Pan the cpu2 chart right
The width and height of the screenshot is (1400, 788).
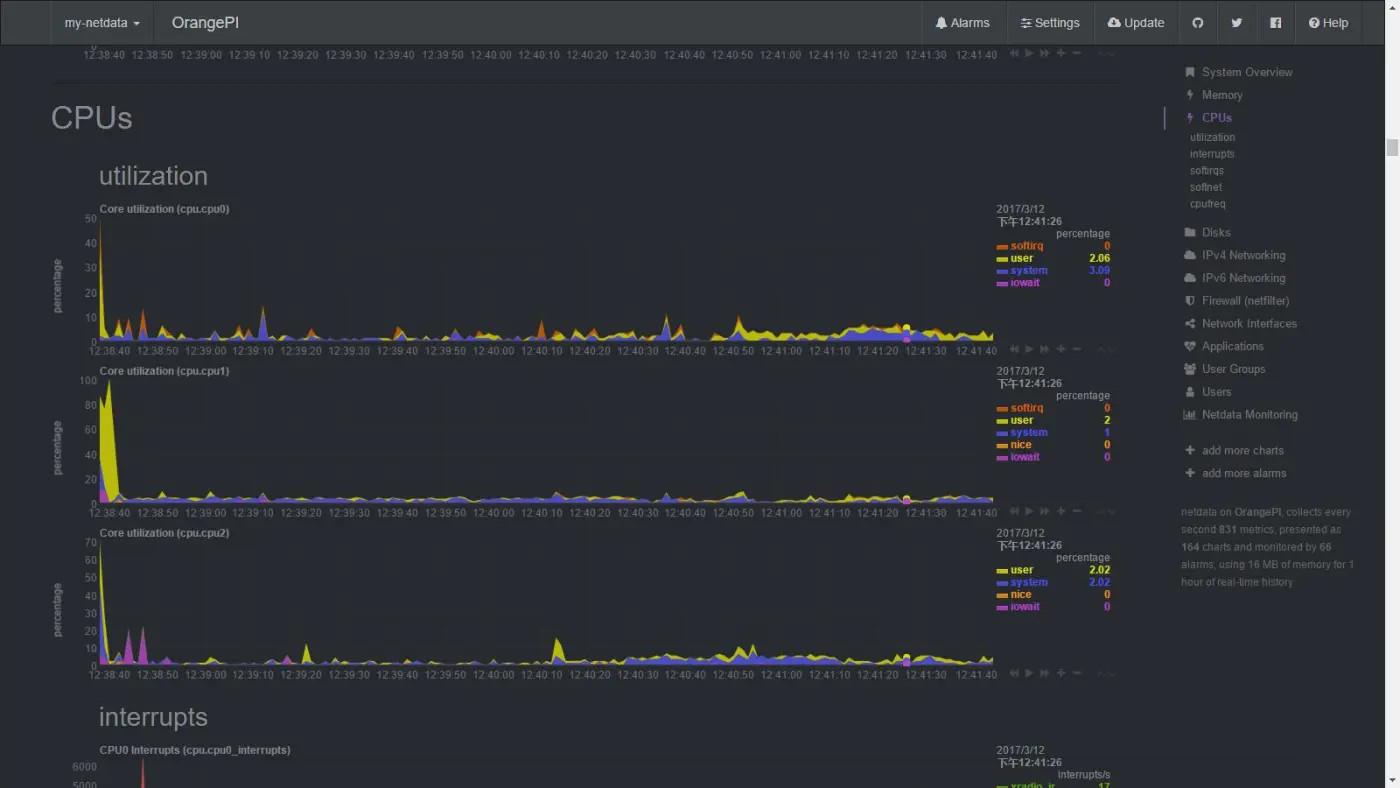tap(1044, 673)
